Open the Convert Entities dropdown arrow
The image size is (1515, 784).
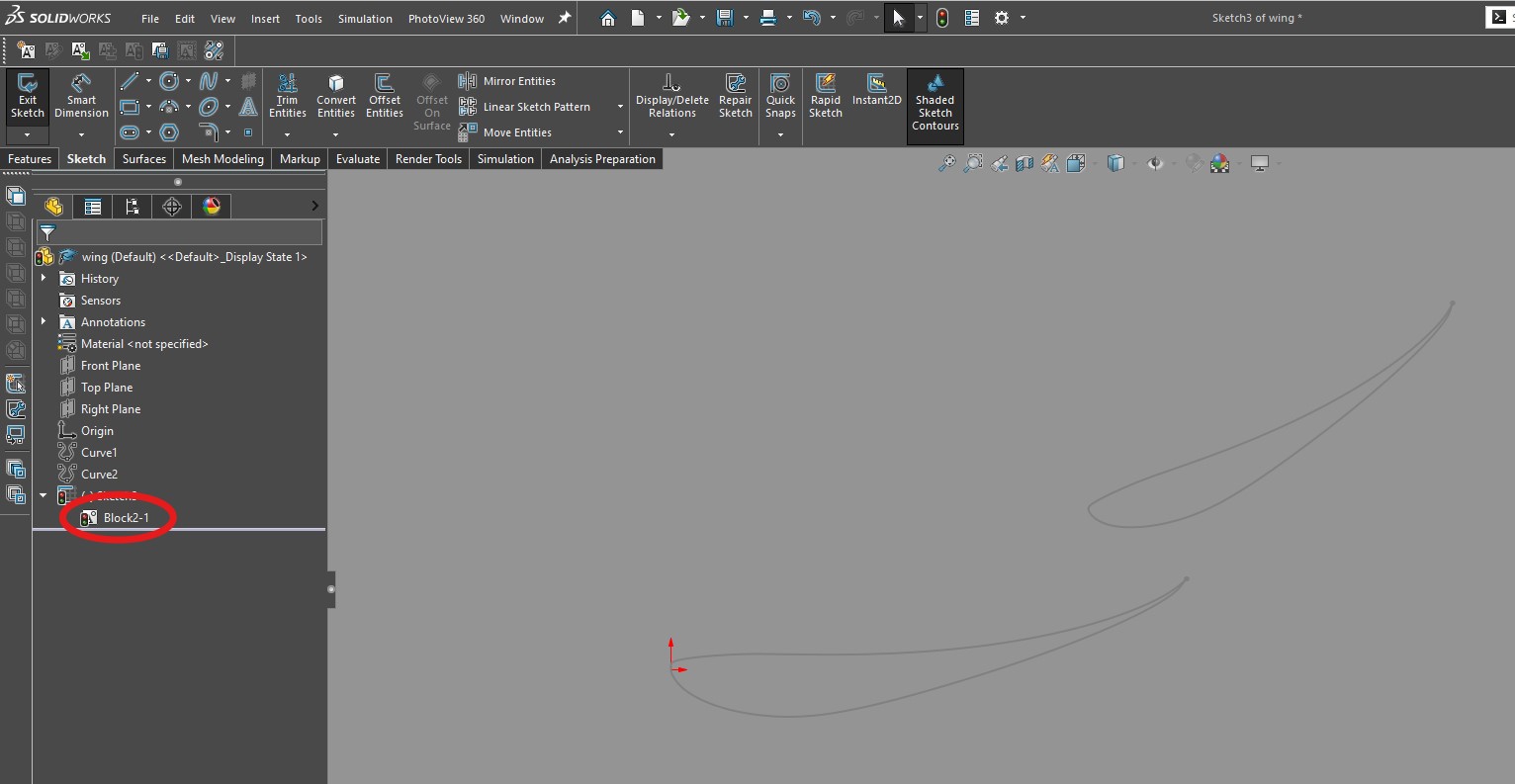click(x=336, y=134)
